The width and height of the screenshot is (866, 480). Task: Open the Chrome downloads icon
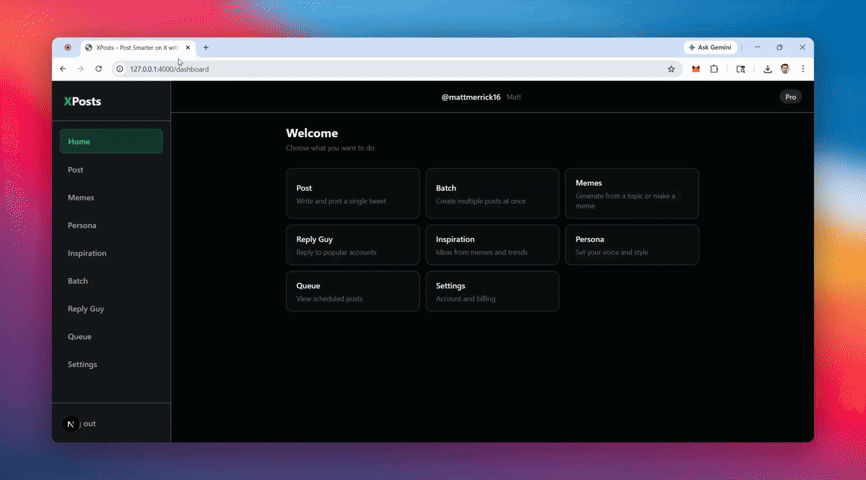767,69
